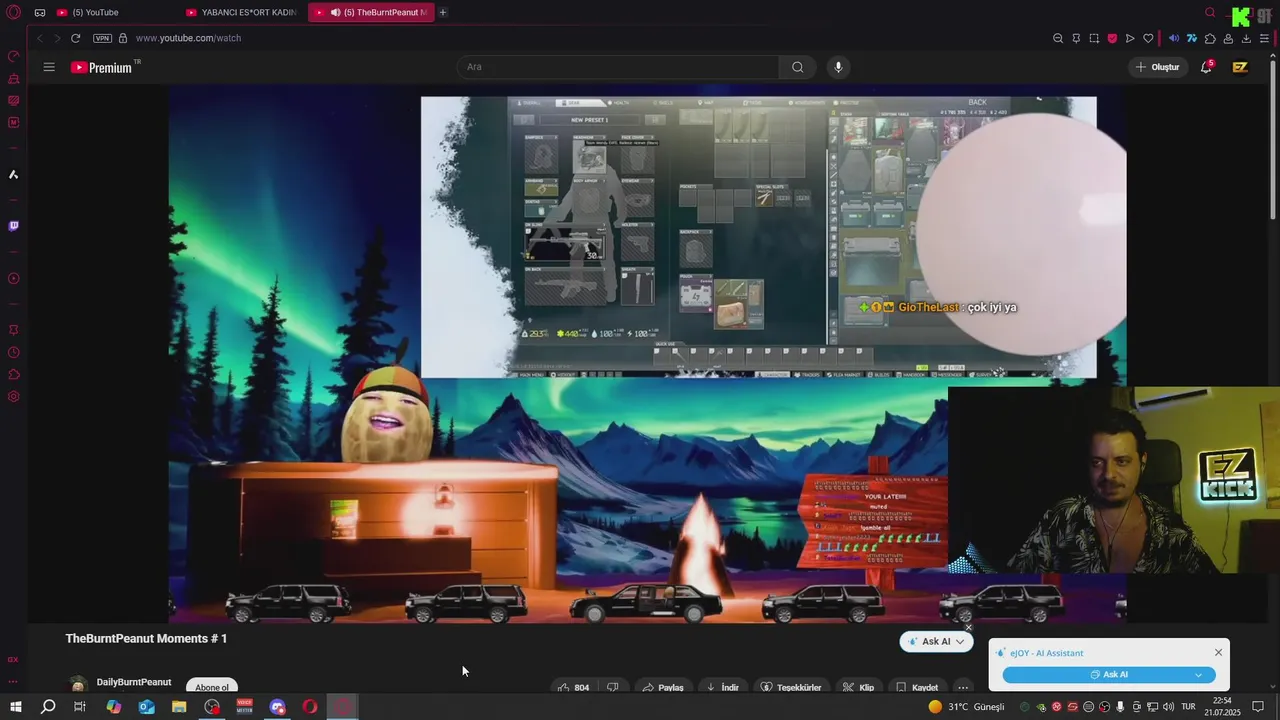Click the page vertical scrollbar

[x=1273, y=140]
